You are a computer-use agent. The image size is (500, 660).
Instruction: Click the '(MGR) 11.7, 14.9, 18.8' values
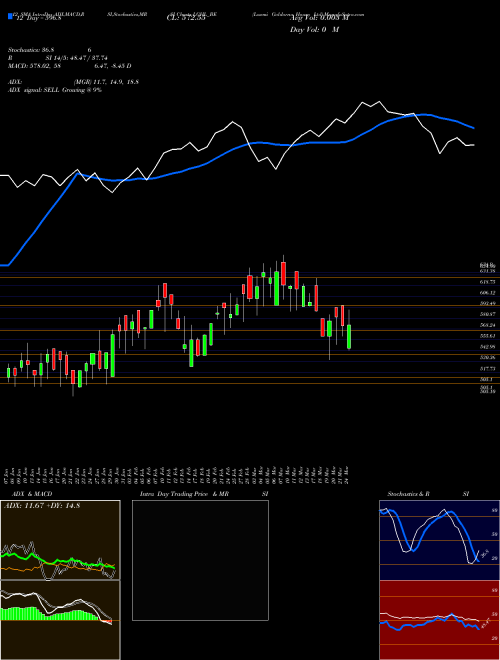pyautogui.click(x=106, y=82)
